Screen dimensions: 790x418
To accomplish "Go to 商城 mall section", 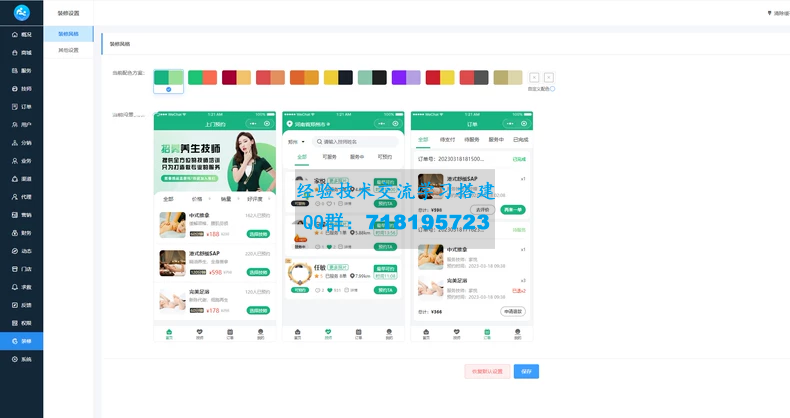I will pyautogui.click(x=21, y=52).
